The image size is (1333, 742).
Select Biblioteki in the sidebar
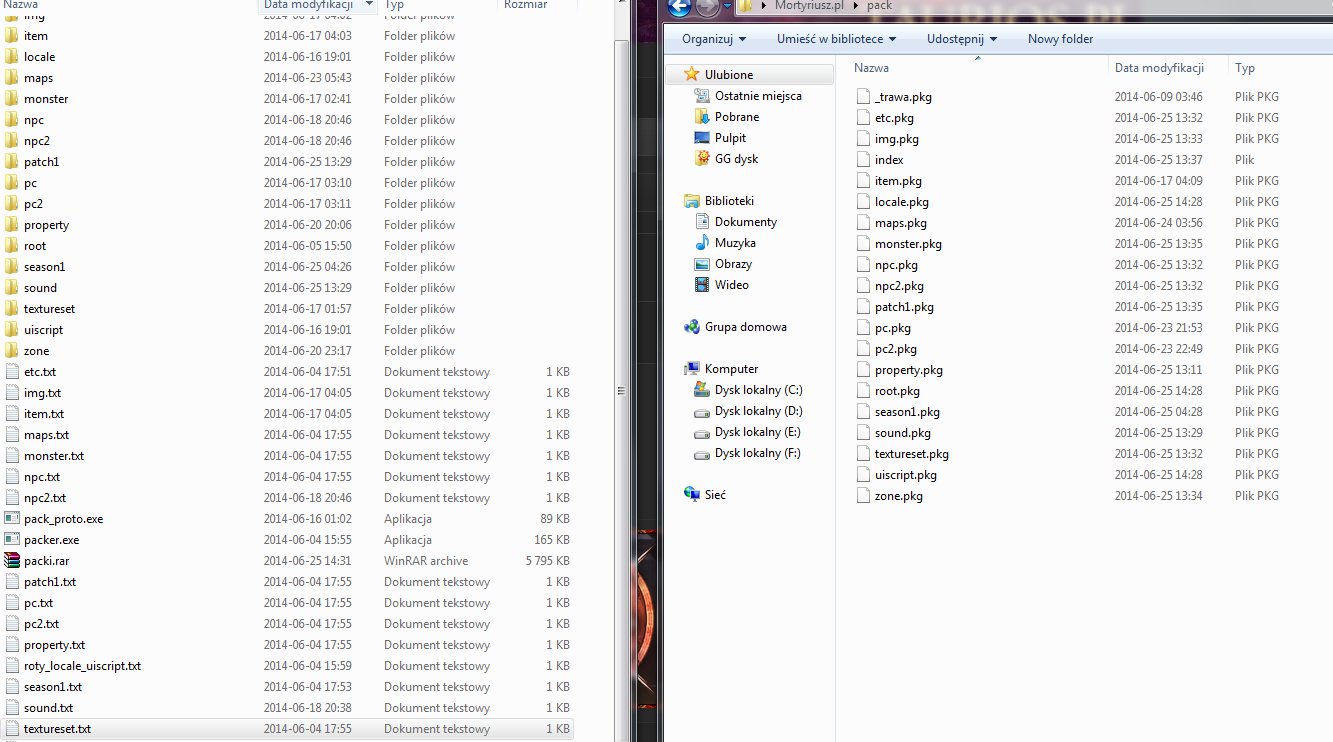[x=729, y=201]
